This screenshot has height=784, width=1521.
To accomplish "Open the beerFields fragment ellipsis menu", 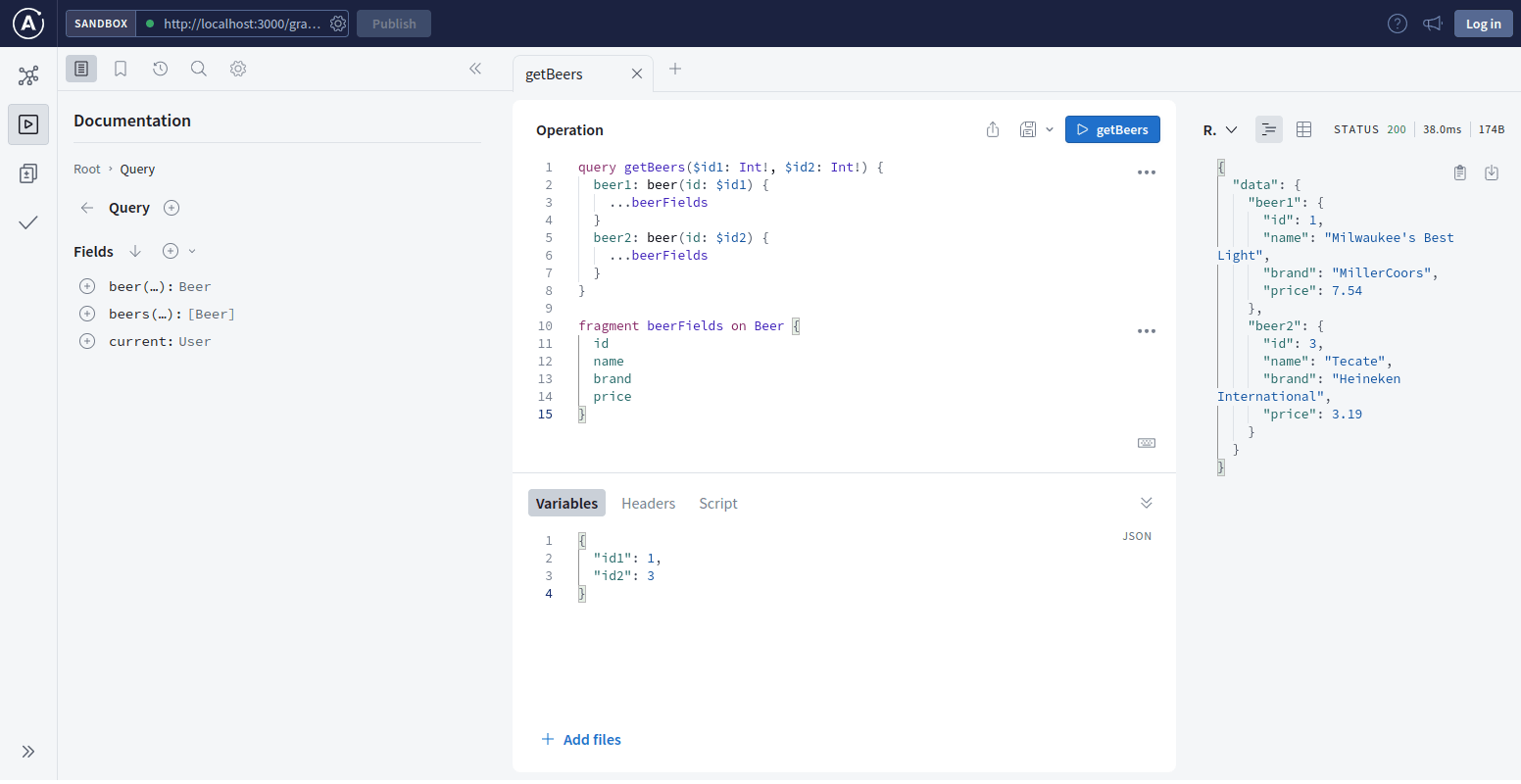I will pyautogui.click(x=1147, y=331).
